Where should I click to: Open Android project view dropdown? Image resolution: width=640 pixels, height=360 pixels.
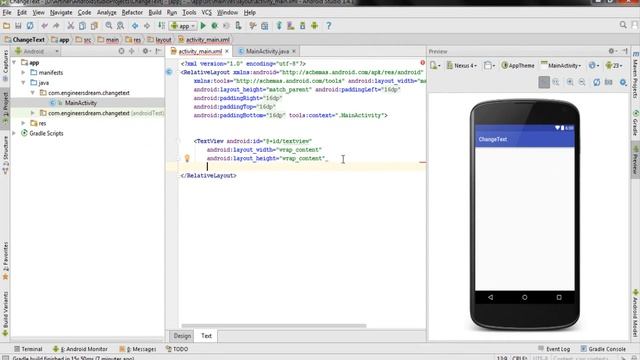(x=37, y=51)
